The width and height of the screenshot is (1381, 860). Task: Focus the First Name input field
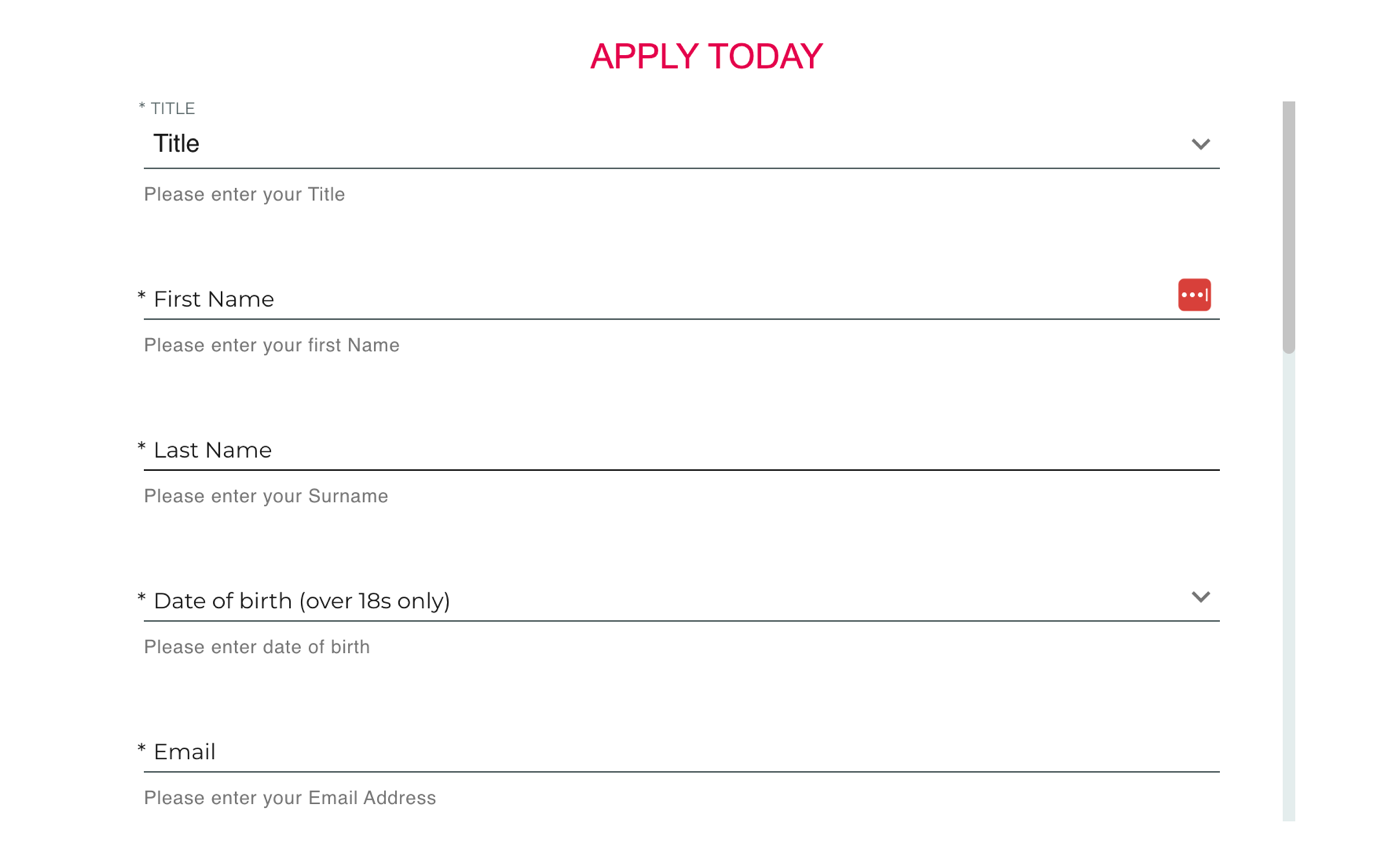pyautogui.click(x=681, y=297)
